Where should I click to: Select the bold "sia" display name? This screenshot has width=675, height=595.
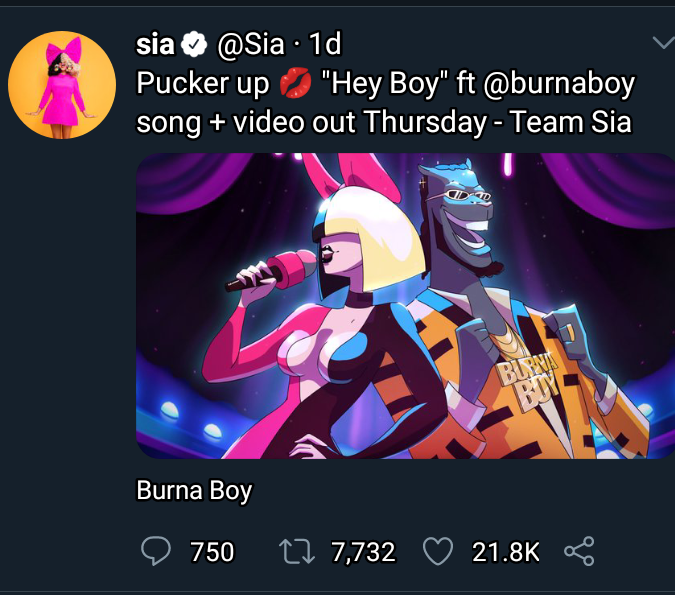[x=155, y=44]
